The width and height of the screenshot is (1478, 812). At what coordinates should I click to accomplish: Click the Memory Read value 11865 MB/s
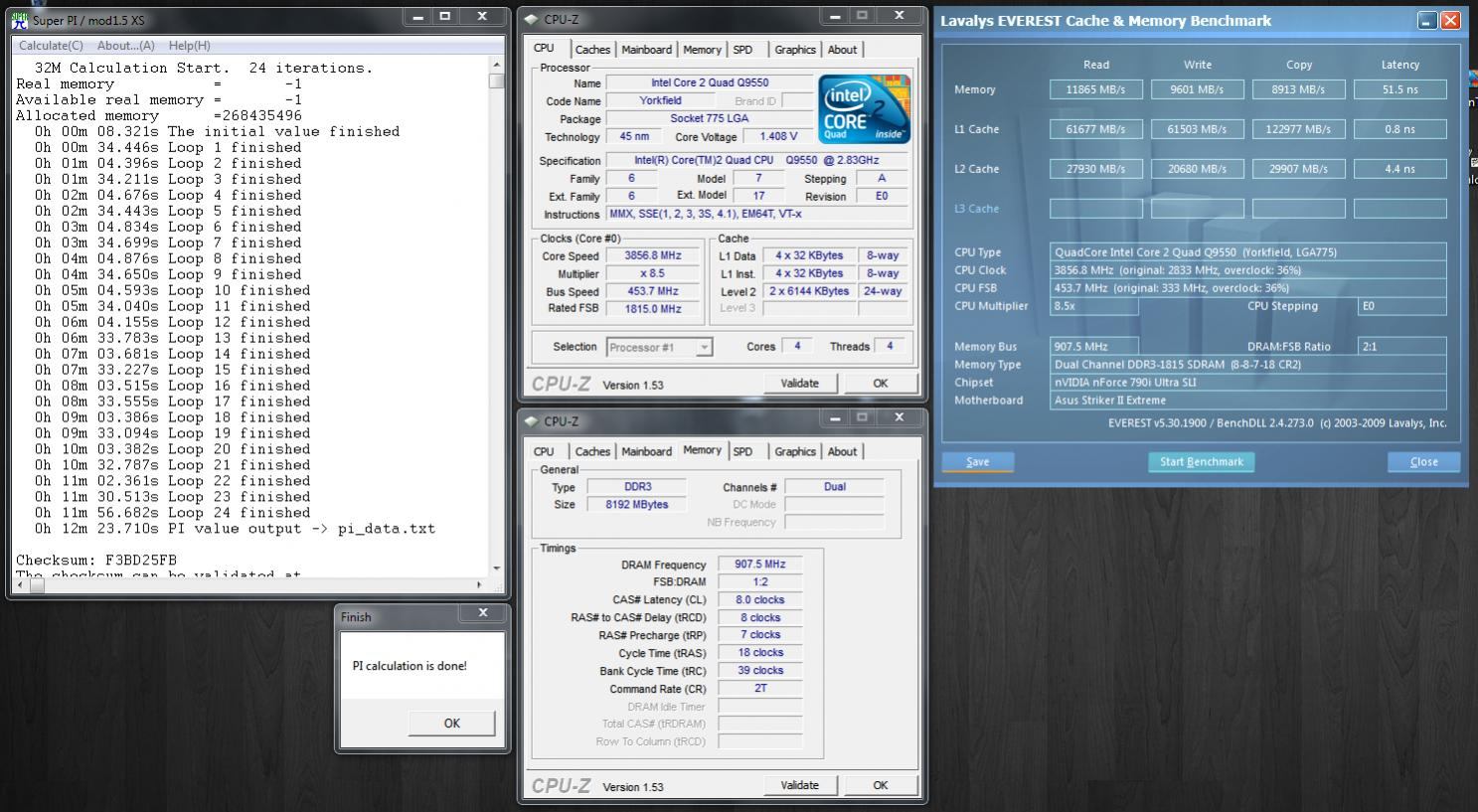tap(1096, 89)
